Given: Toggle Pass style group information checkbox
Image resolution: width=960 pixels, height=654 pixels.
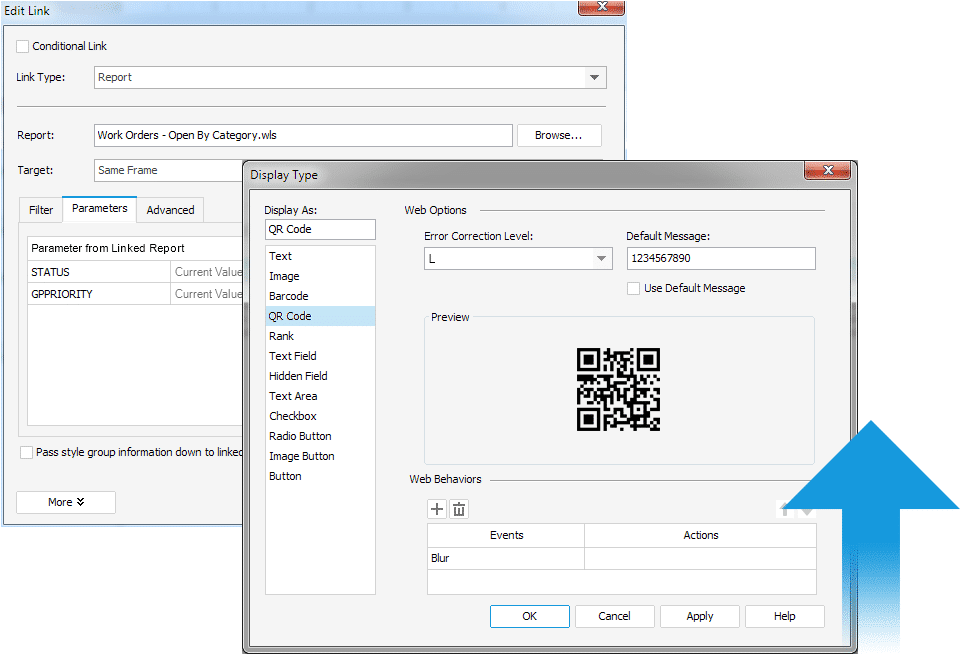Looking at the screenshot, I should click(26, 453).
